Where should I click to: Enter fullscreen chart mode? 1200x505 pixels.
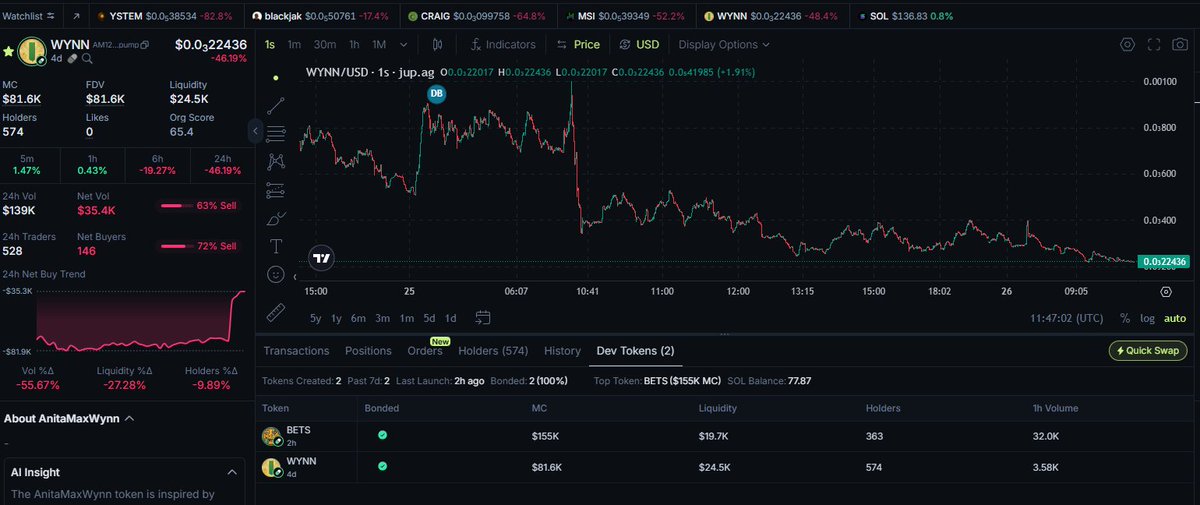[x=1154, y=44]
